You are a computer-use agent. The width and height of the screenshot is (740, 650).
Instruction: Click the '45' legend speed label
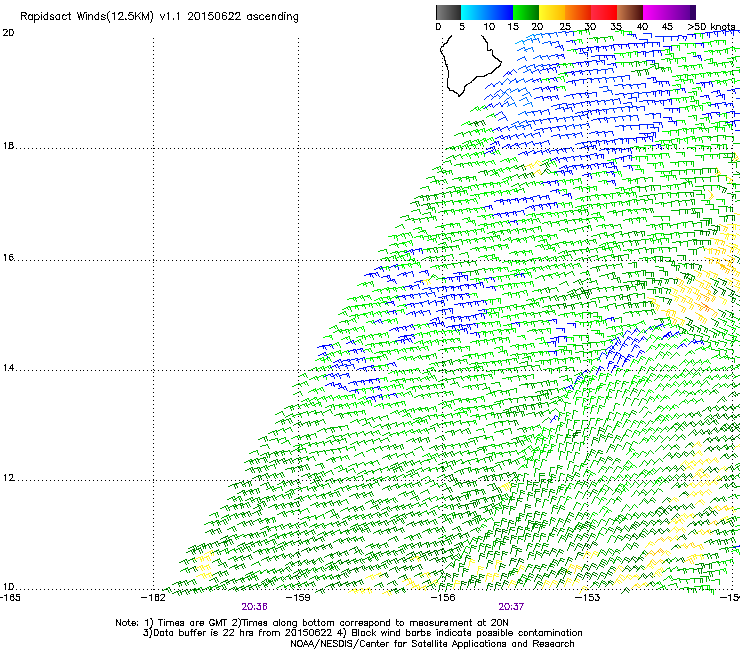(667, 27)
